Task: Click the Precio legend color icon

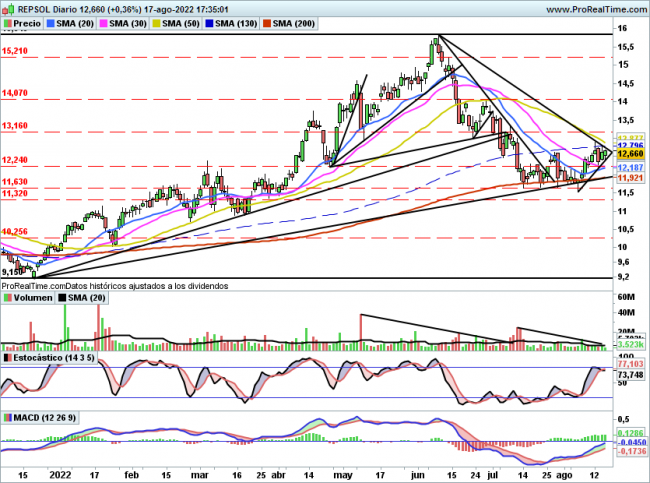Action: coord(7,23)
